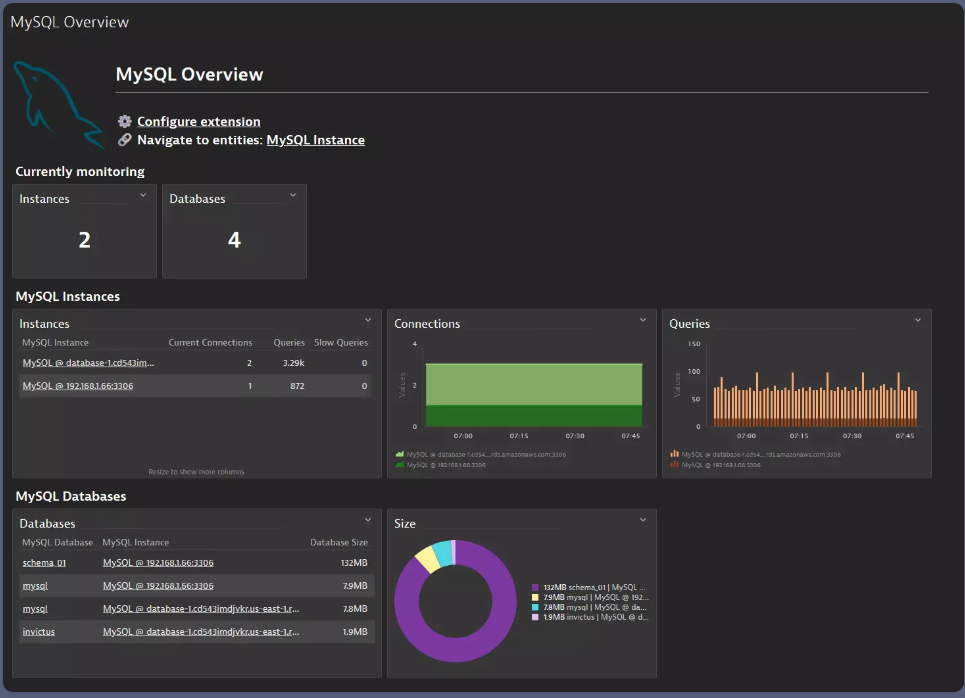Click the cyan 7.8MB mysql legend swatch
Screen dimensions: 965x698
tap(535, 607)
